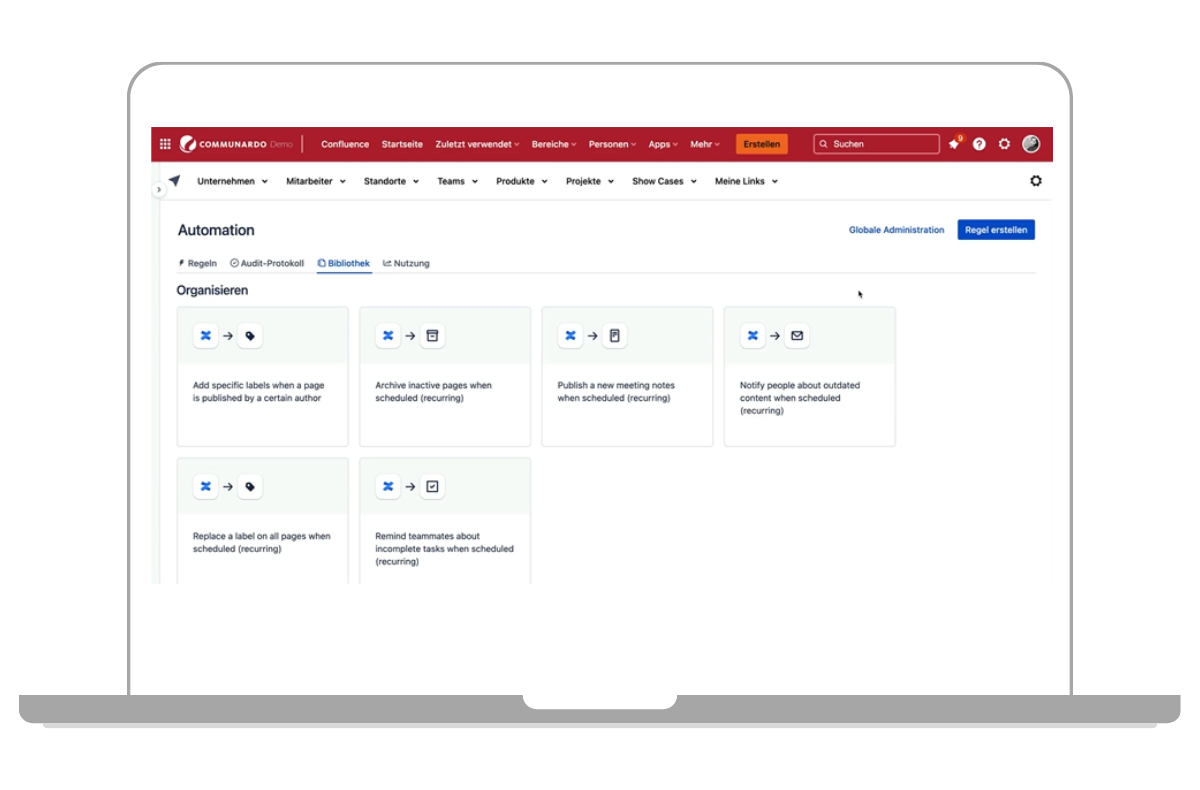
Task: Click the paper plane icon in the navigation bar
Action: pyautogui.click(x=174, y=180)
